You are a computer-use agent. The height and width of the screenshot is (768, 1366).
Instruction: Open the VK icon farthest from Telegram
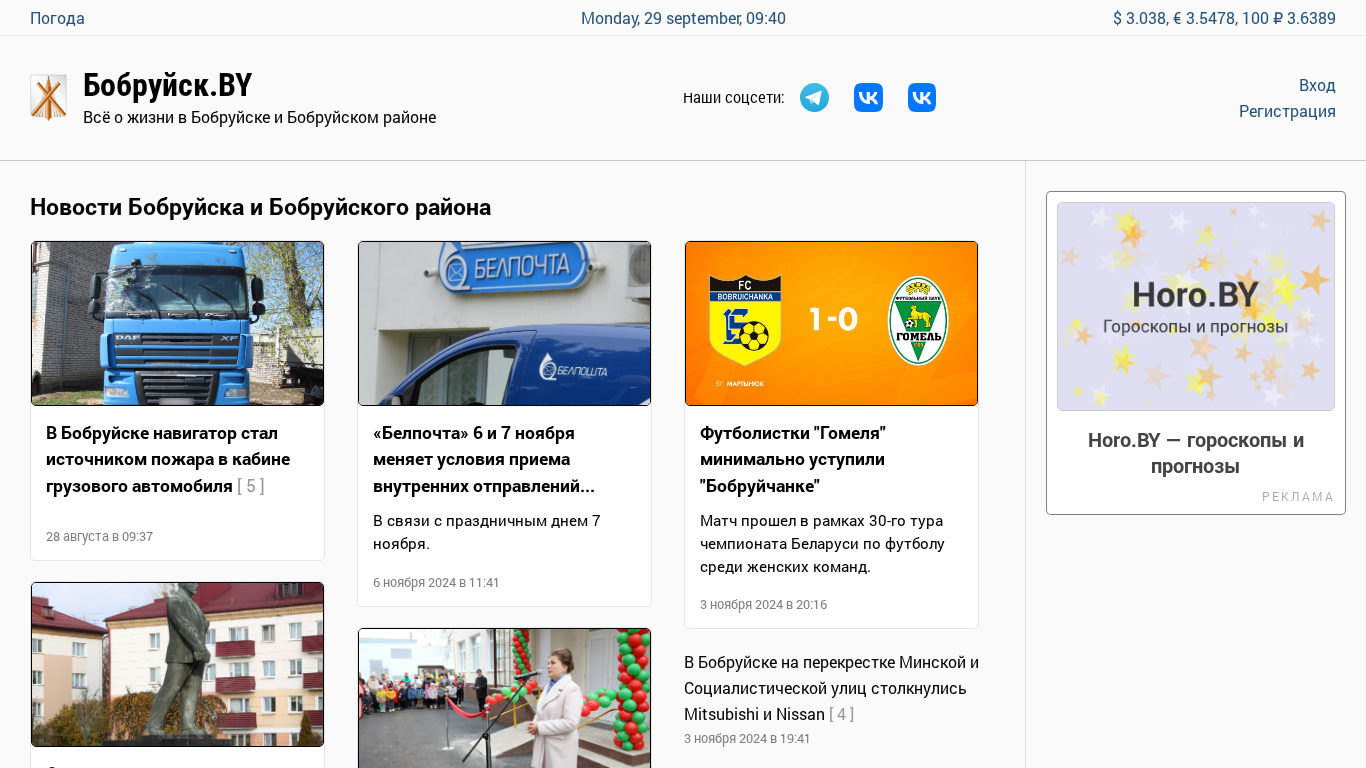[922, 97]
